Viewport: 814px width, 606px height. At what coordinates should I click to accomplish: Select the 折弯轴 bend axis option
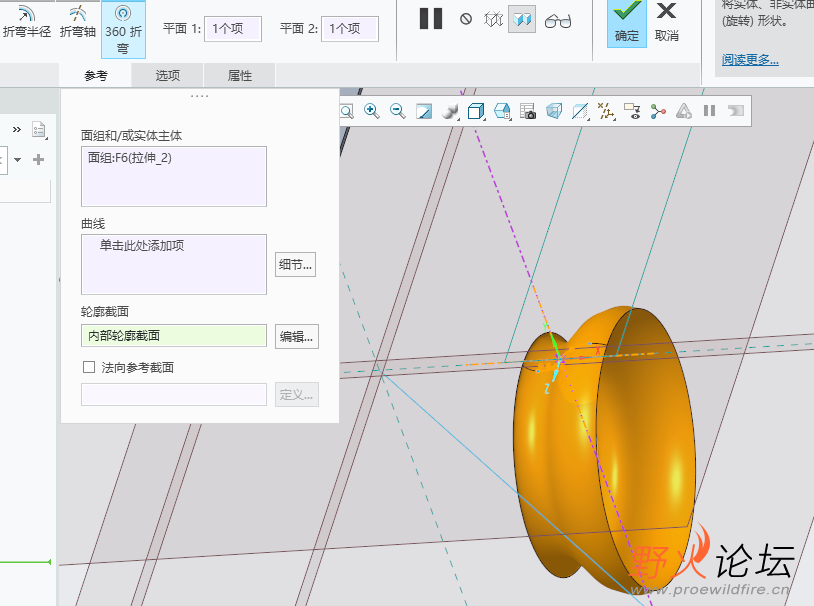[x=78, y=23]
